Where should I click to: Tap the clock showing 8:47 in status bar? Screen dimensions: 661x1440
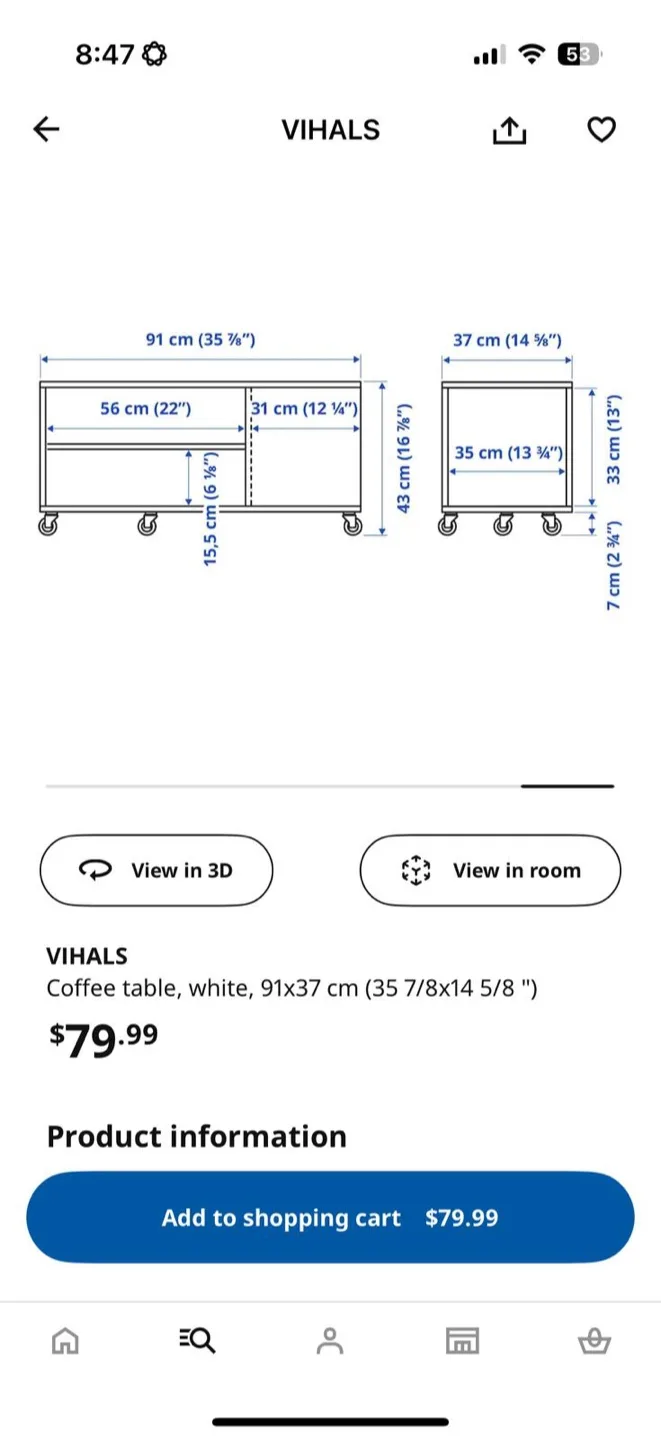click(104, 55)
